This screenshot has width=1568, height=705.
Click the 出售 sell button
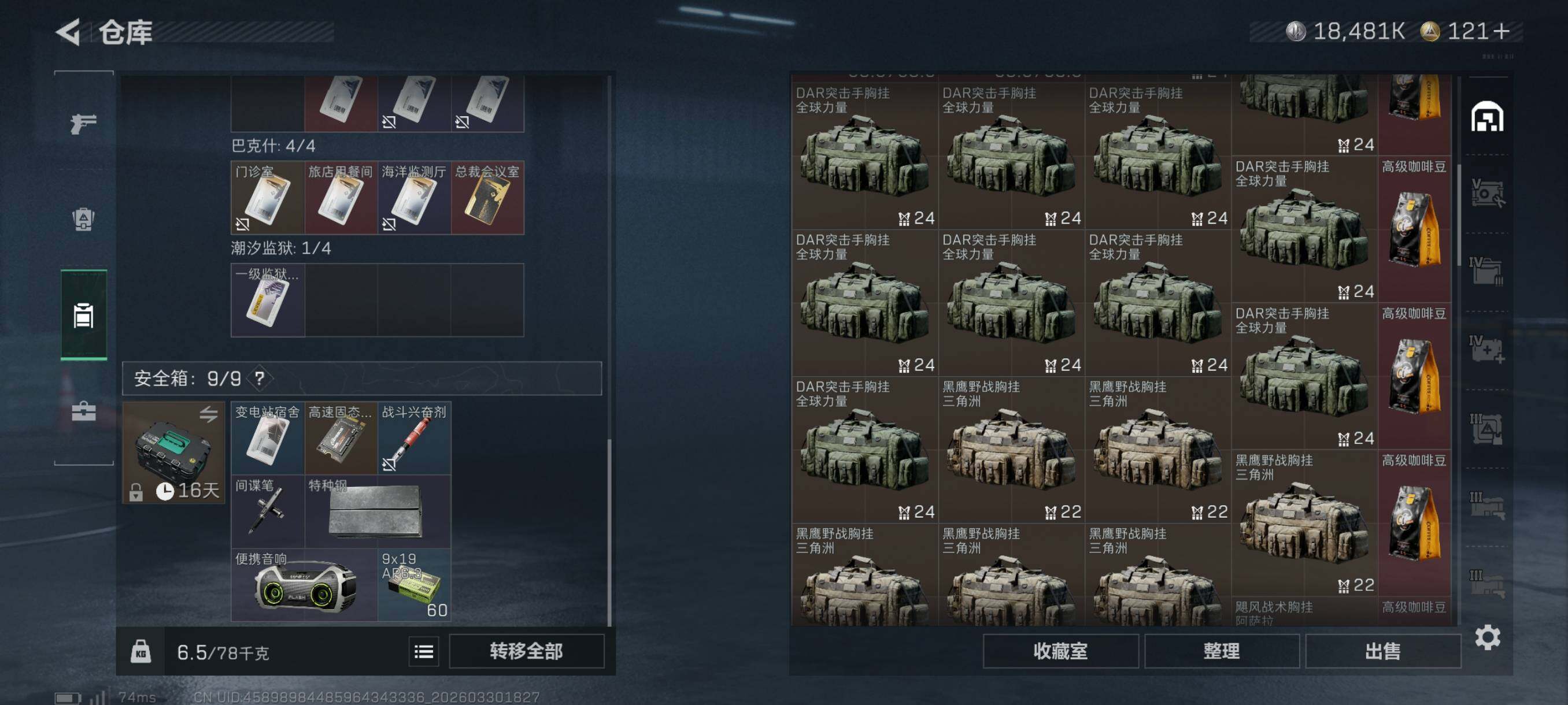point(1382,651)
